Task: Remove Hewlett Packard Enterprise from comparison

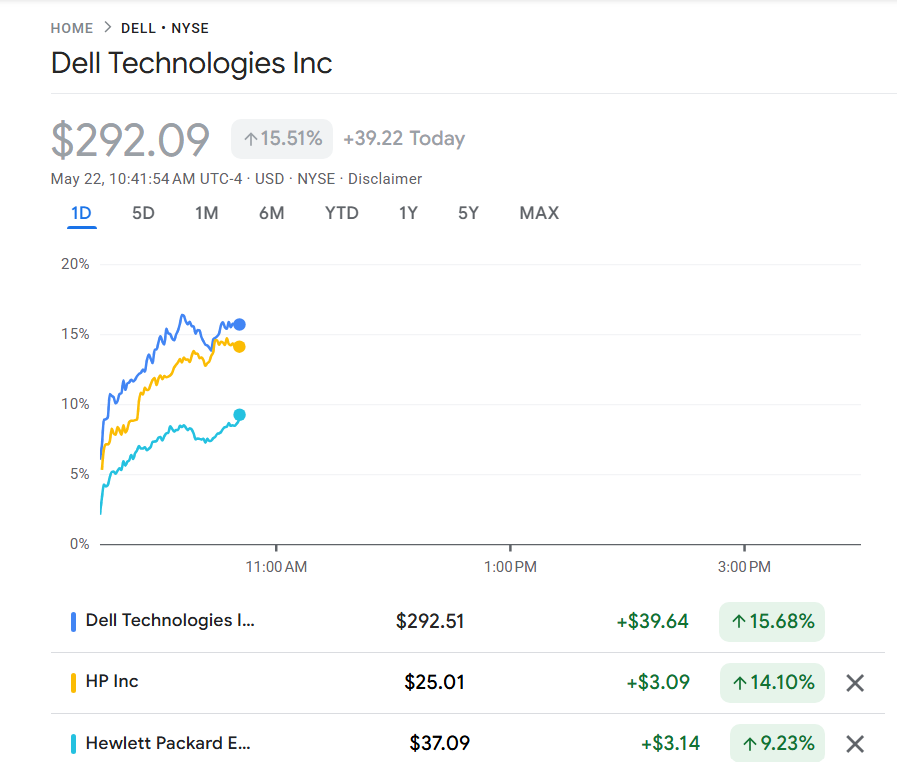Action: point(855,744)
